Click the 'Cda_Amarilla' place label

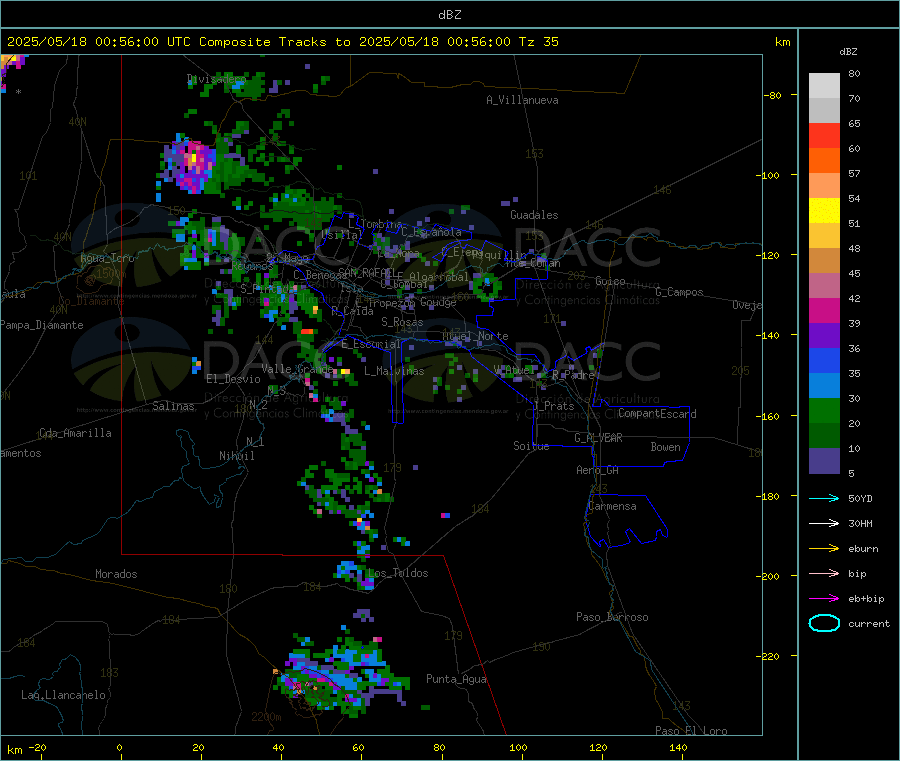click(75, 433)
